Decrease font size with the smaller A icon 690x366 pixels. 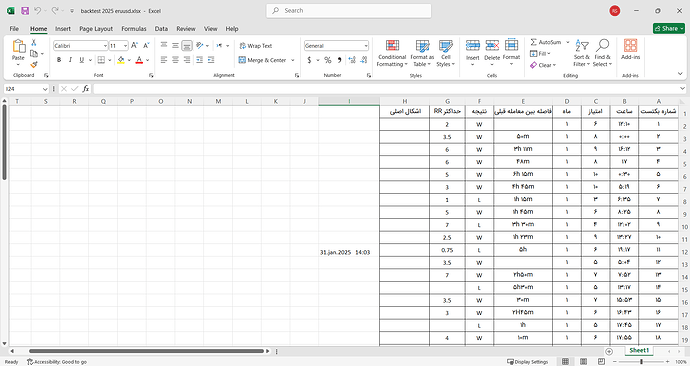(x=146, y=45)
